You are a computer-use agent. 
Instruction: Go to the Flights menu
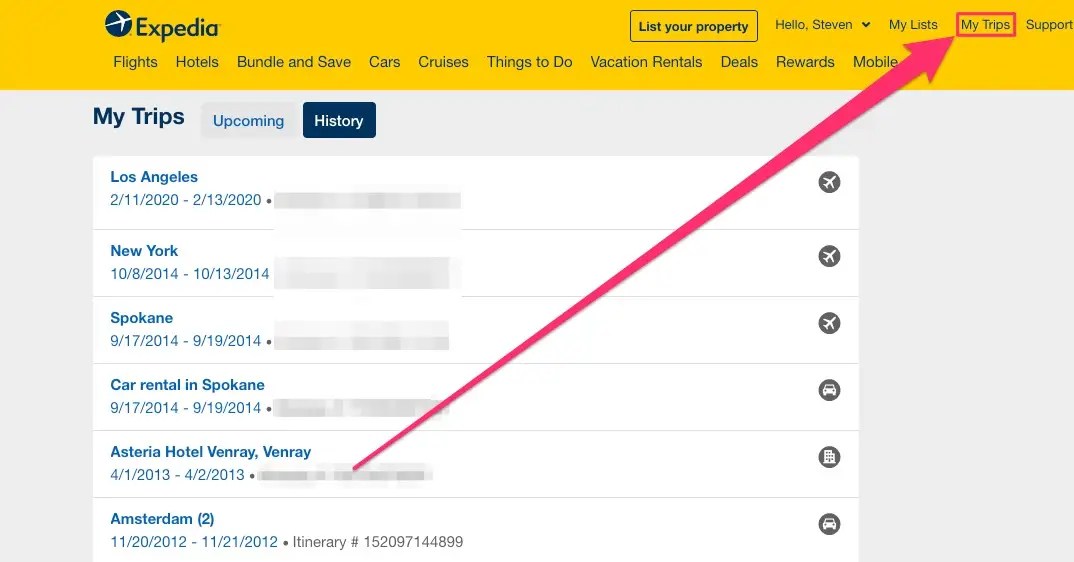point(135,62)
